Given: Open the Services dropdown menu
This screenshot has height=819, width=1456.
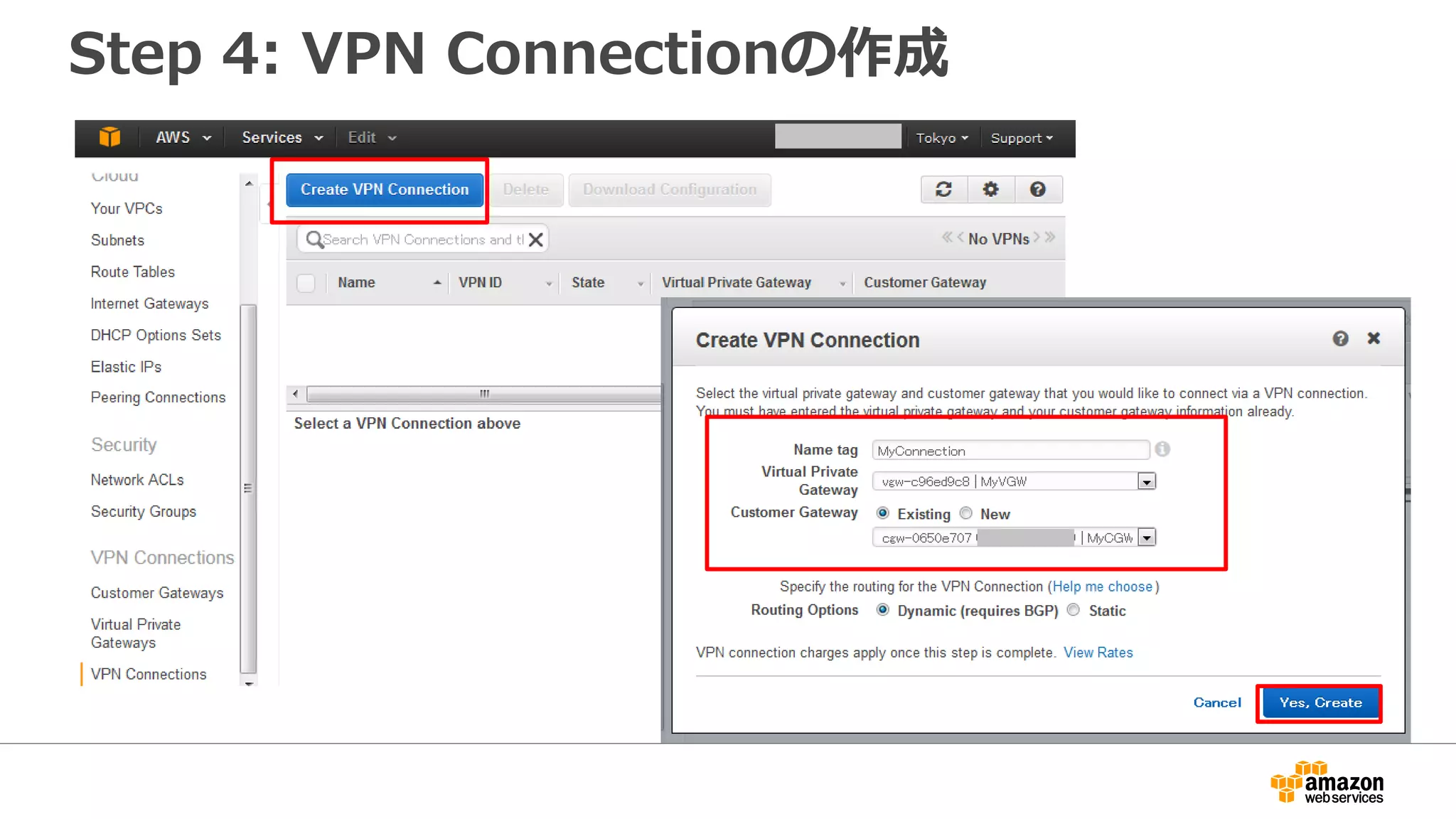Looking at the screenshot, I should 282,137.
